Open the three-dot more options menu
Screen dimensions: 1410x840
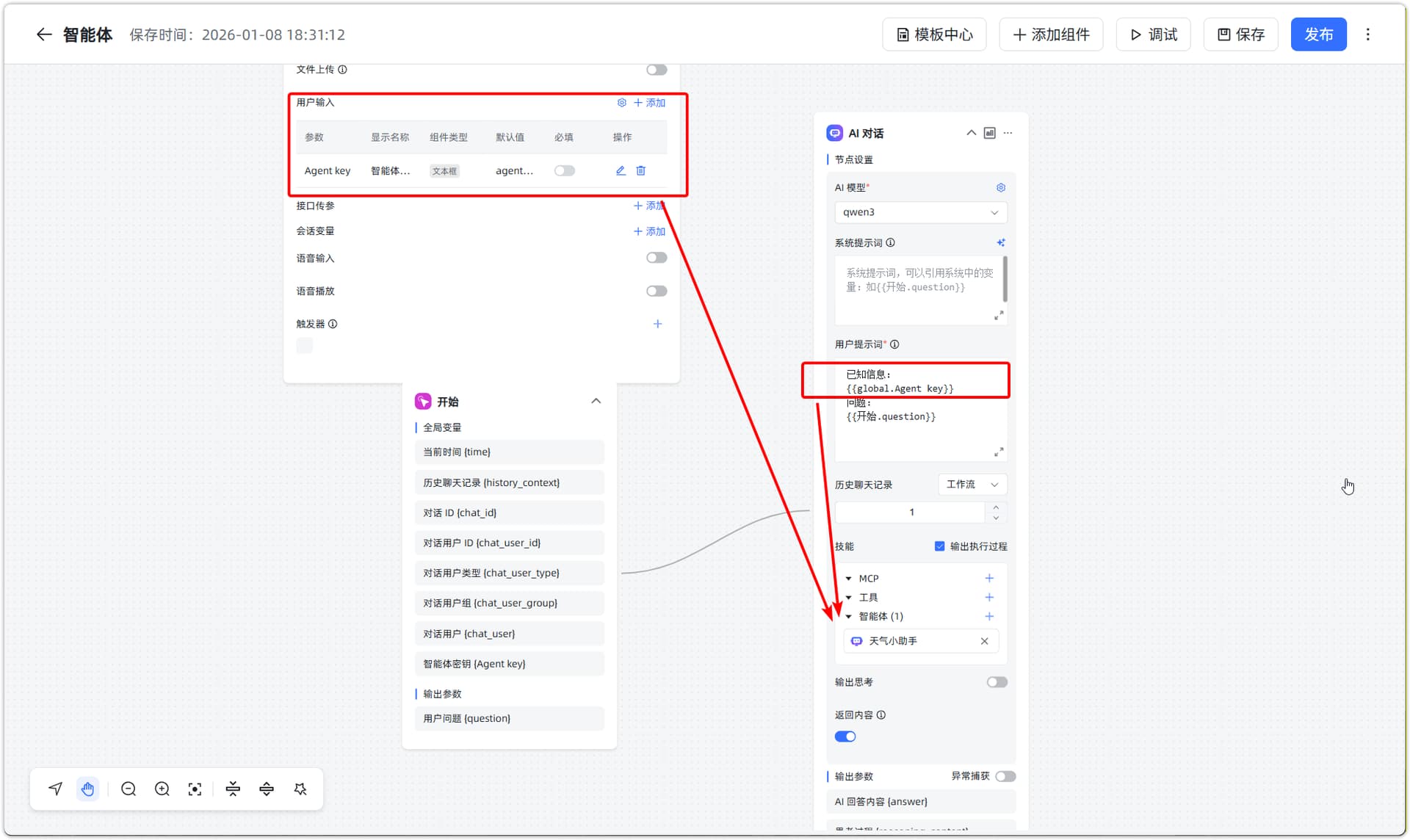[1367, 35]
